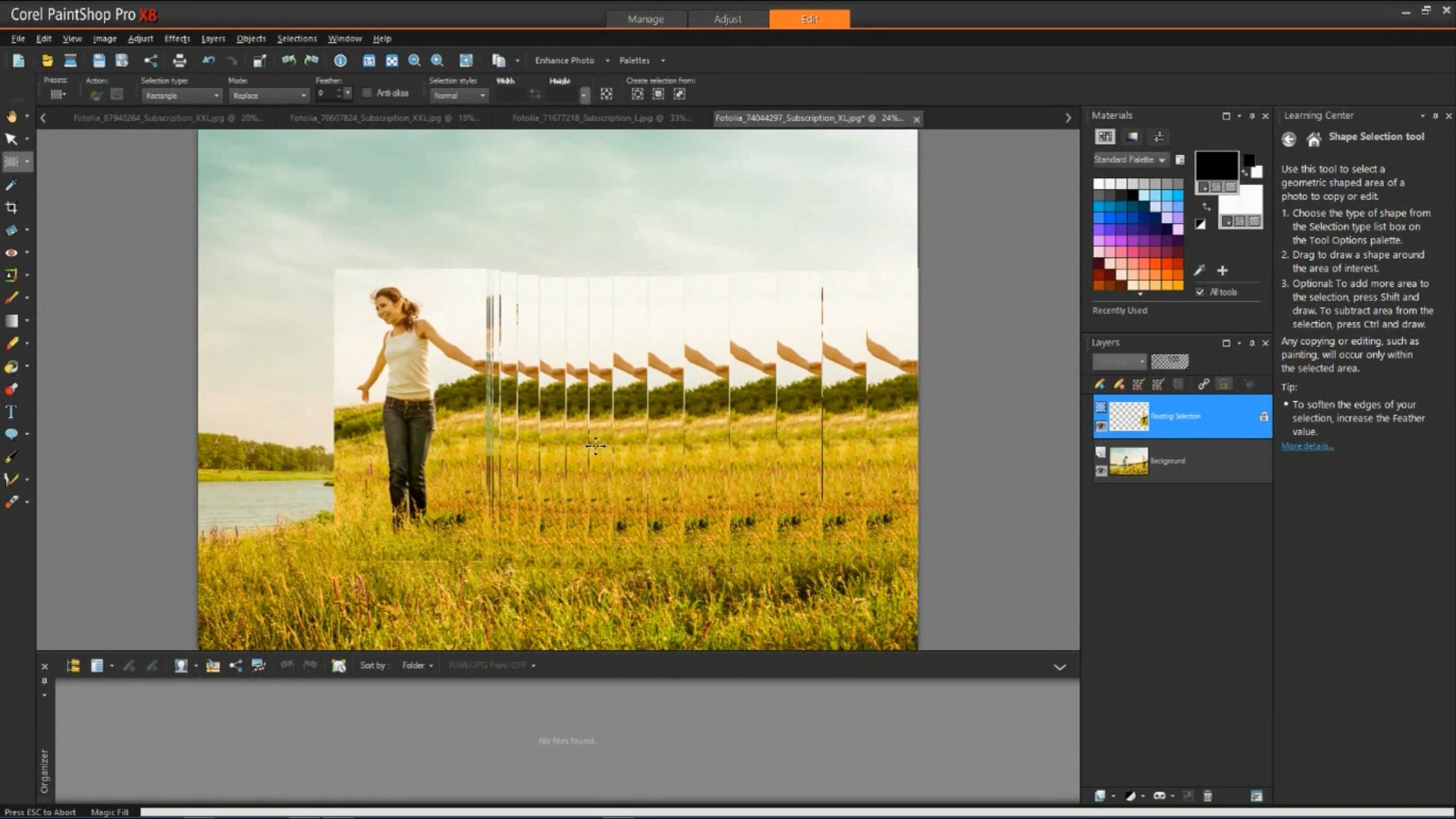This screenshot has height=819, width=1456.
Task: Select the Eraser tool
Action: (11, 344)
